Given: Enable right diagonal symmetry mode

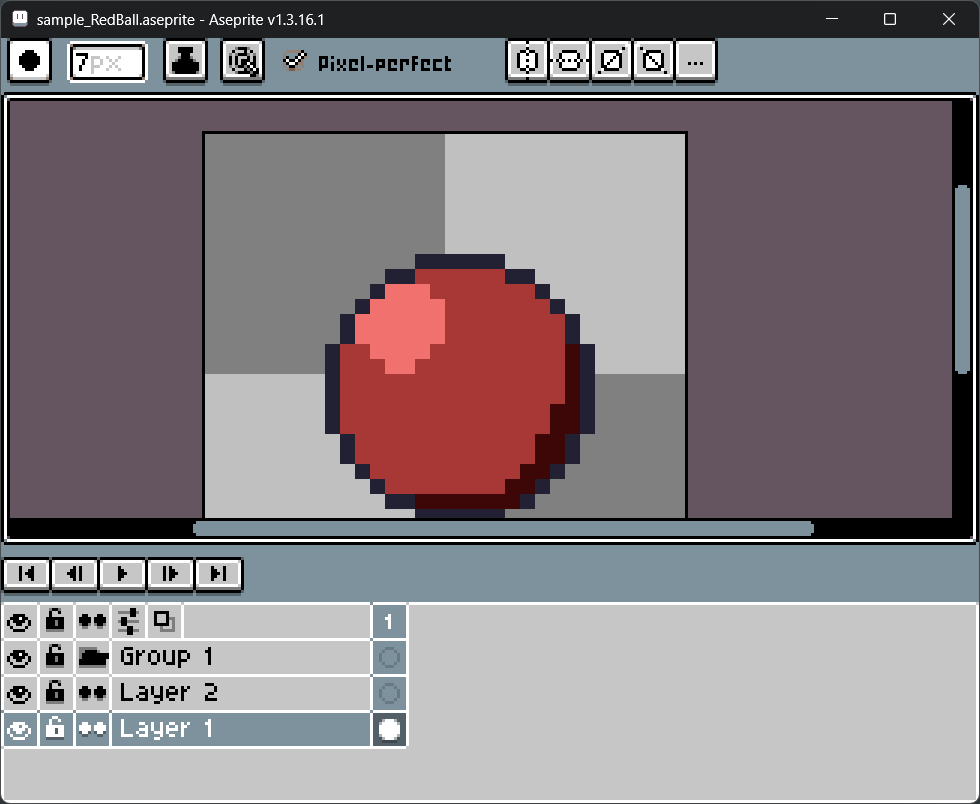Looking at the screenshot, I should (x=611, y=61).
